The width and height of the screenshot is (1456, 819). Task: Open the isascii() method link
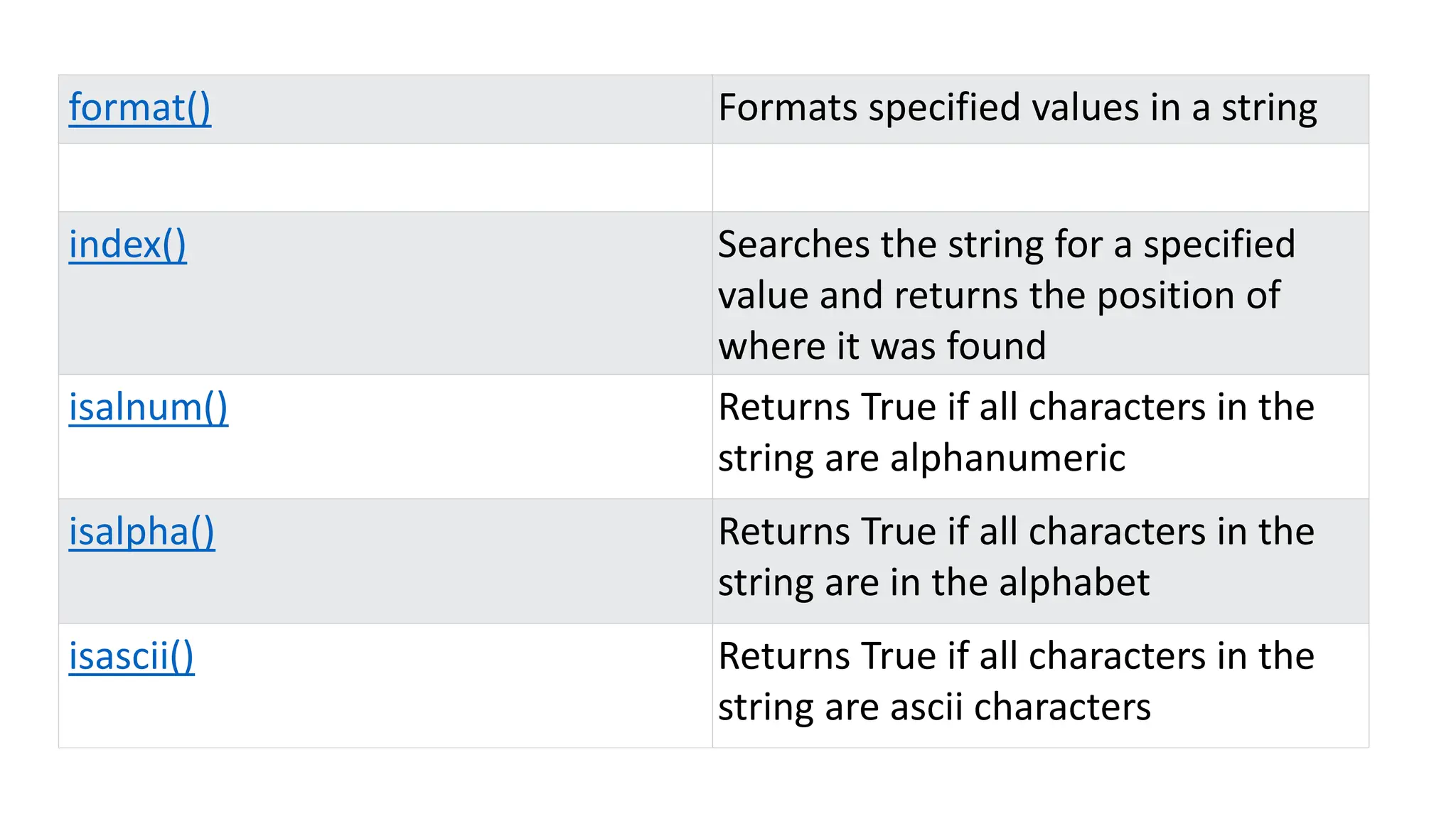[131, 657]
